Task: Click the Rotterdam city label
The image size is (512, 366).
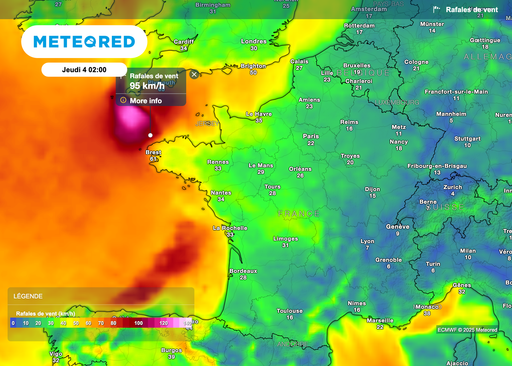Action: [x=359, y=25]
